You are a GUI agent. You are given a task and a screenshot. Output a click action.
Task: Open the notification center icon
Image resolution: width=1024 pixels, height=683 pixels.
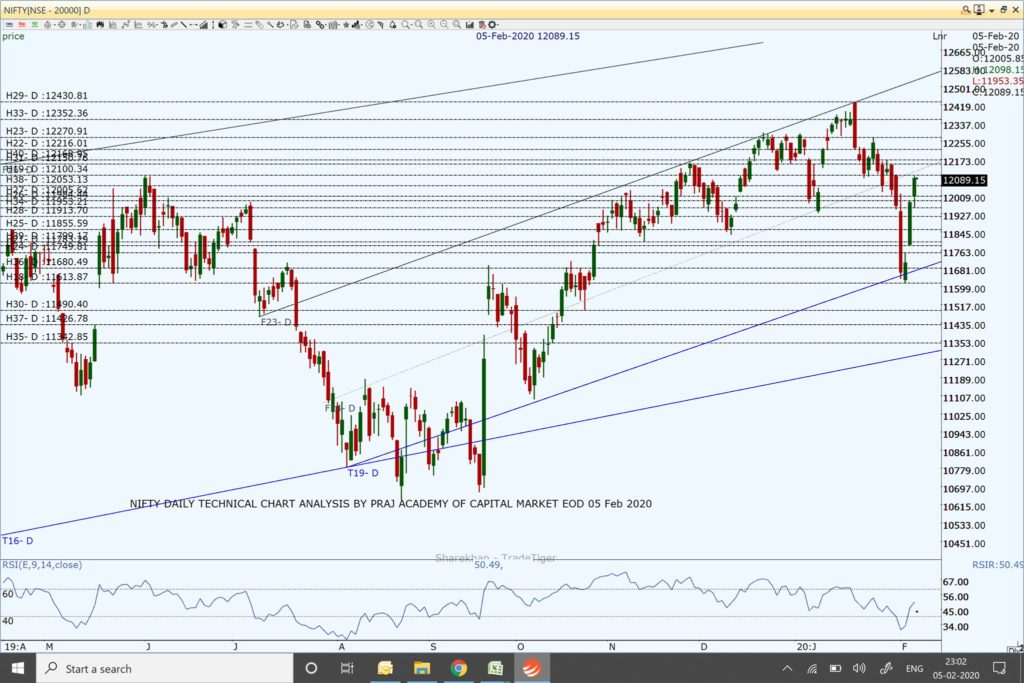click(999, 668)
